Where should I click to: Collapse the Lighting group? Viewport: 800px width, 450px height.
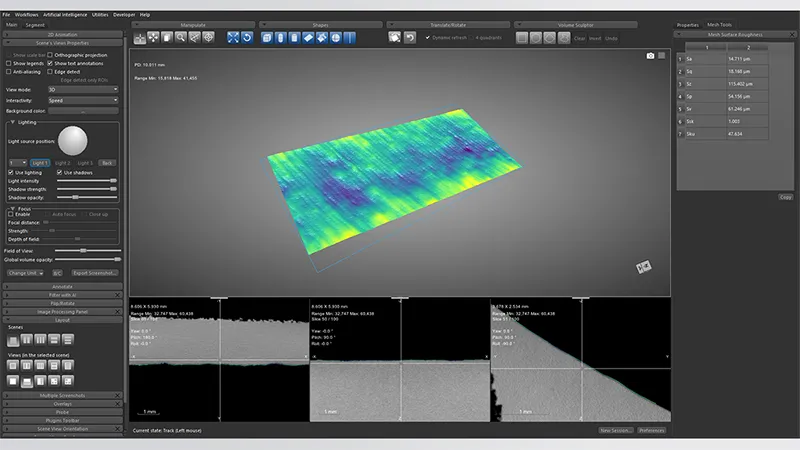click(x=12, y=122)
